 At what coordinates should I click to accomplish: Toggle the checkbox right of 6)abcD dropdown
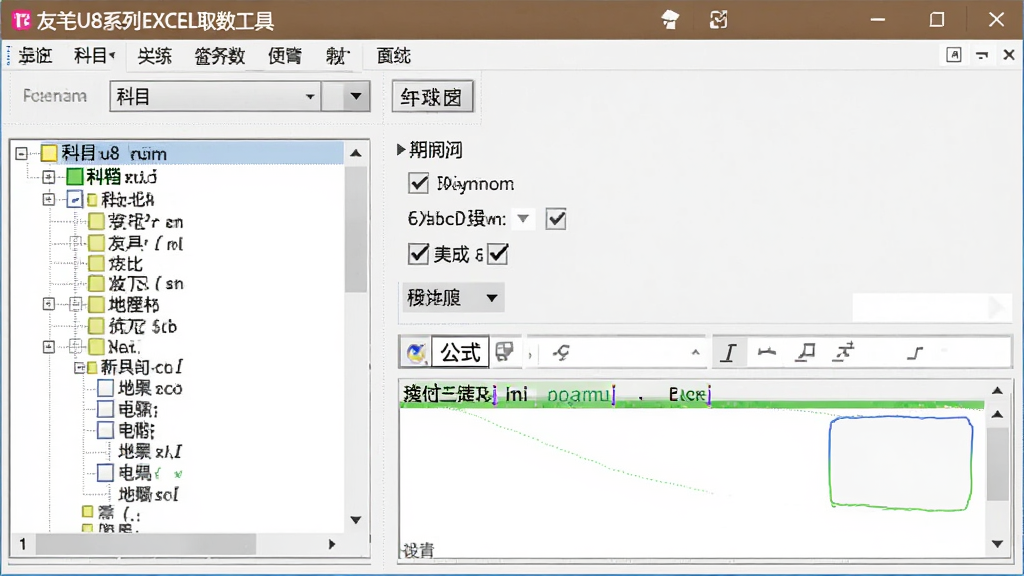coord(556,219)
